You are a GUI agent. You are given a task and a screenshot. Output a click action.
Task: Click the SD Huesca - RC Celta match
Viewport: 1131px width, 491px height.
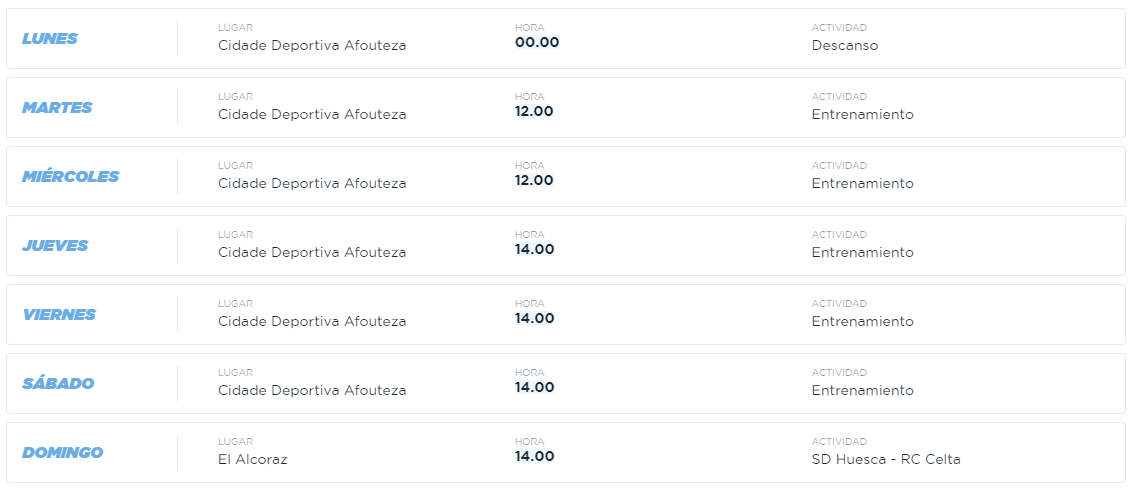click(x=886, y=459)
